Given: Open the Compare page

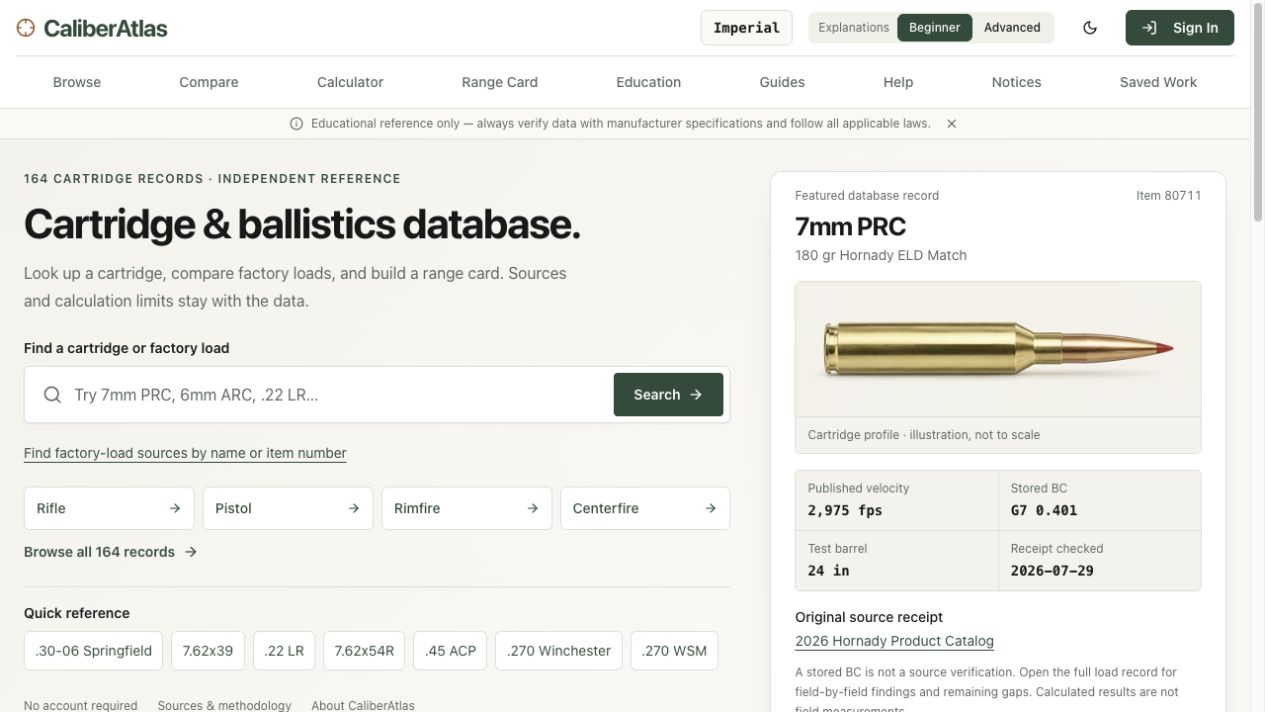Looking at the screenshot, I should click(x=209, y=82).
